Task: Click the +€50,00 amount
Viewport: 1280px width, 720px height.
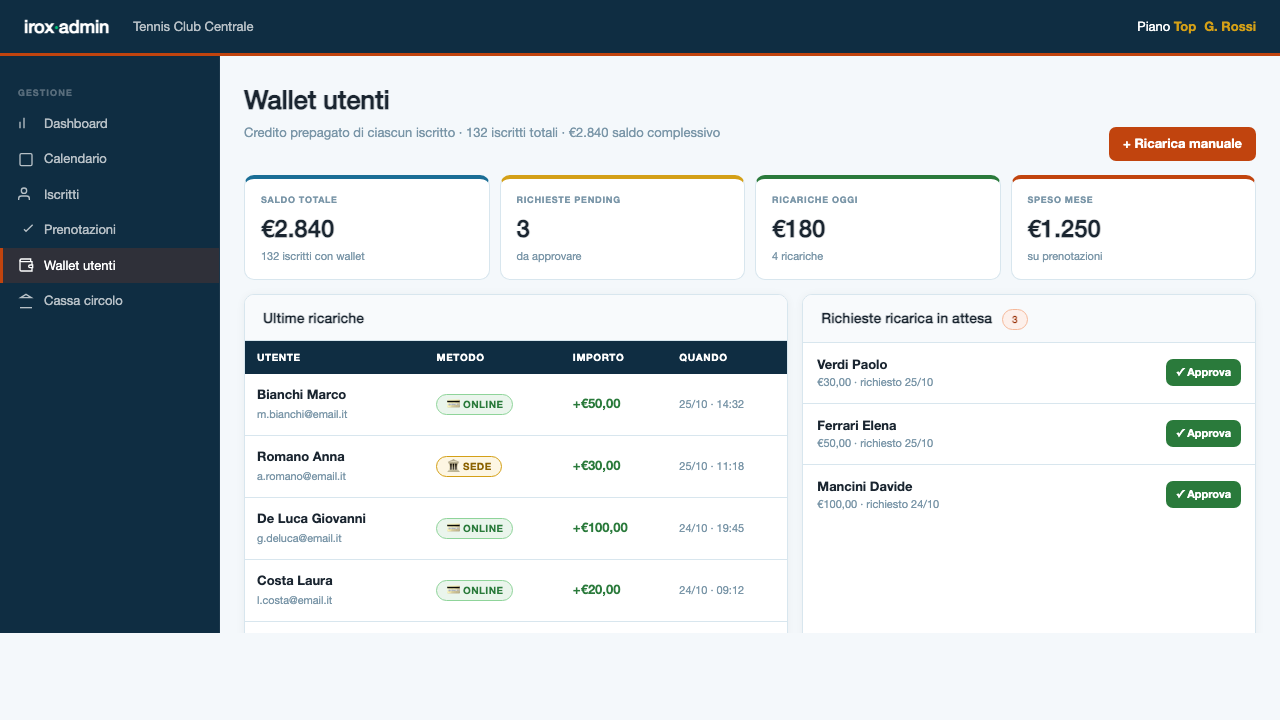Action: (596, 404)
